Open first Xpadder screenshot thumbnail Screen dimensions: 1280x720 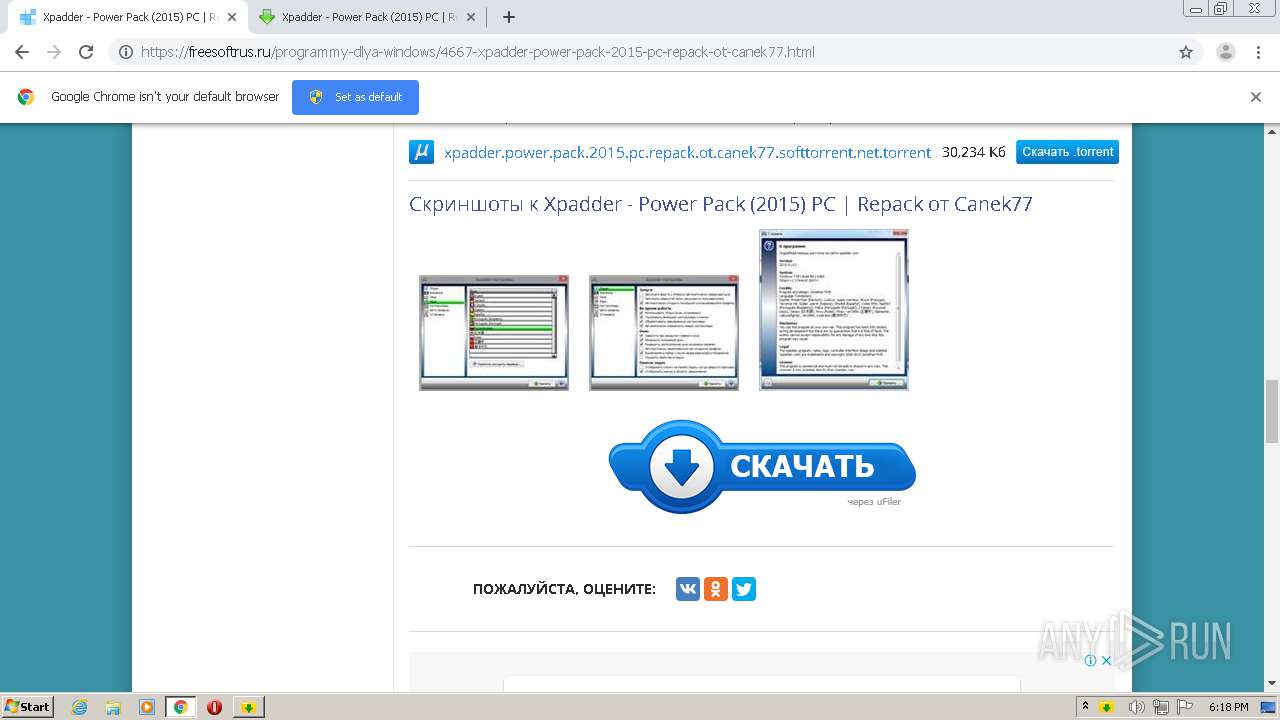494,333
